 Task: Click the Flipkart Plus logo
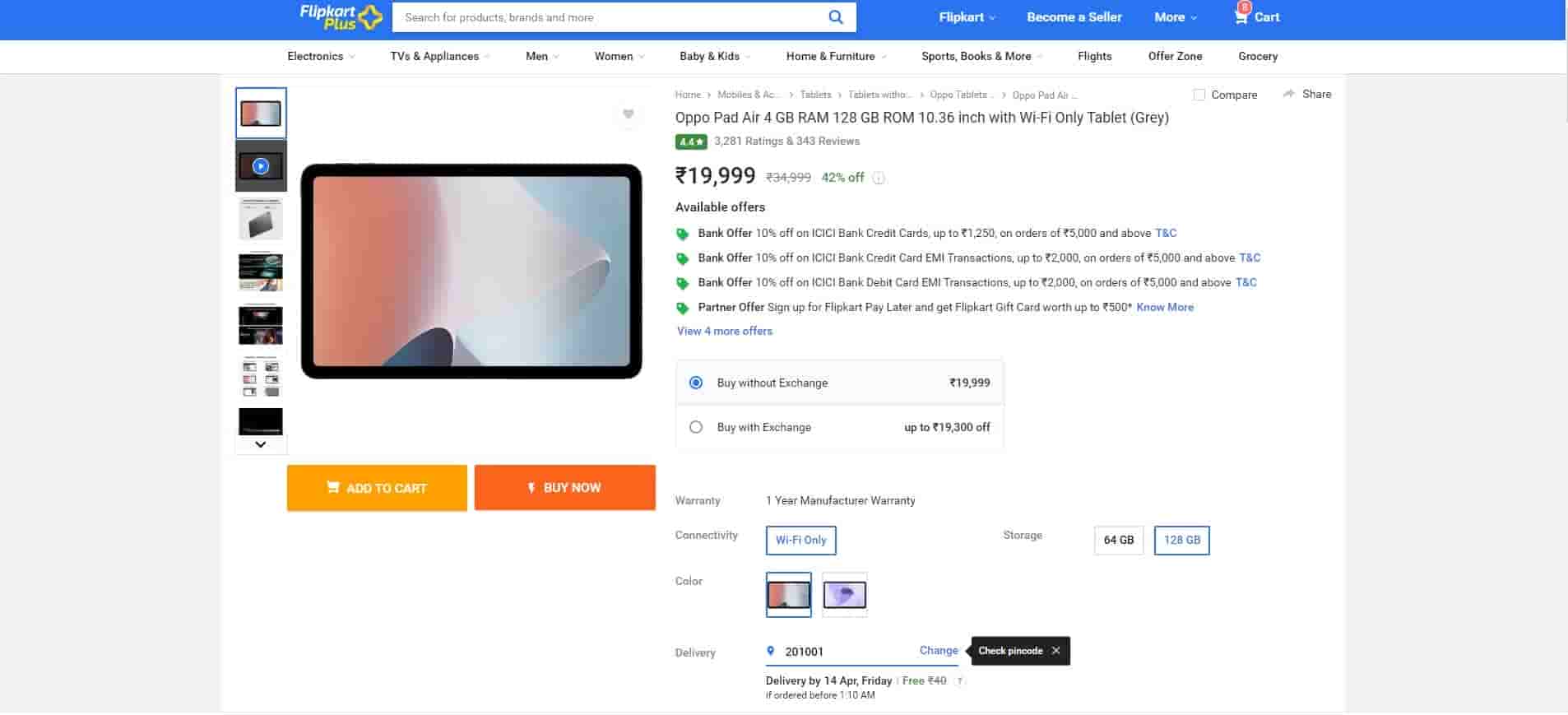[341, 17]
